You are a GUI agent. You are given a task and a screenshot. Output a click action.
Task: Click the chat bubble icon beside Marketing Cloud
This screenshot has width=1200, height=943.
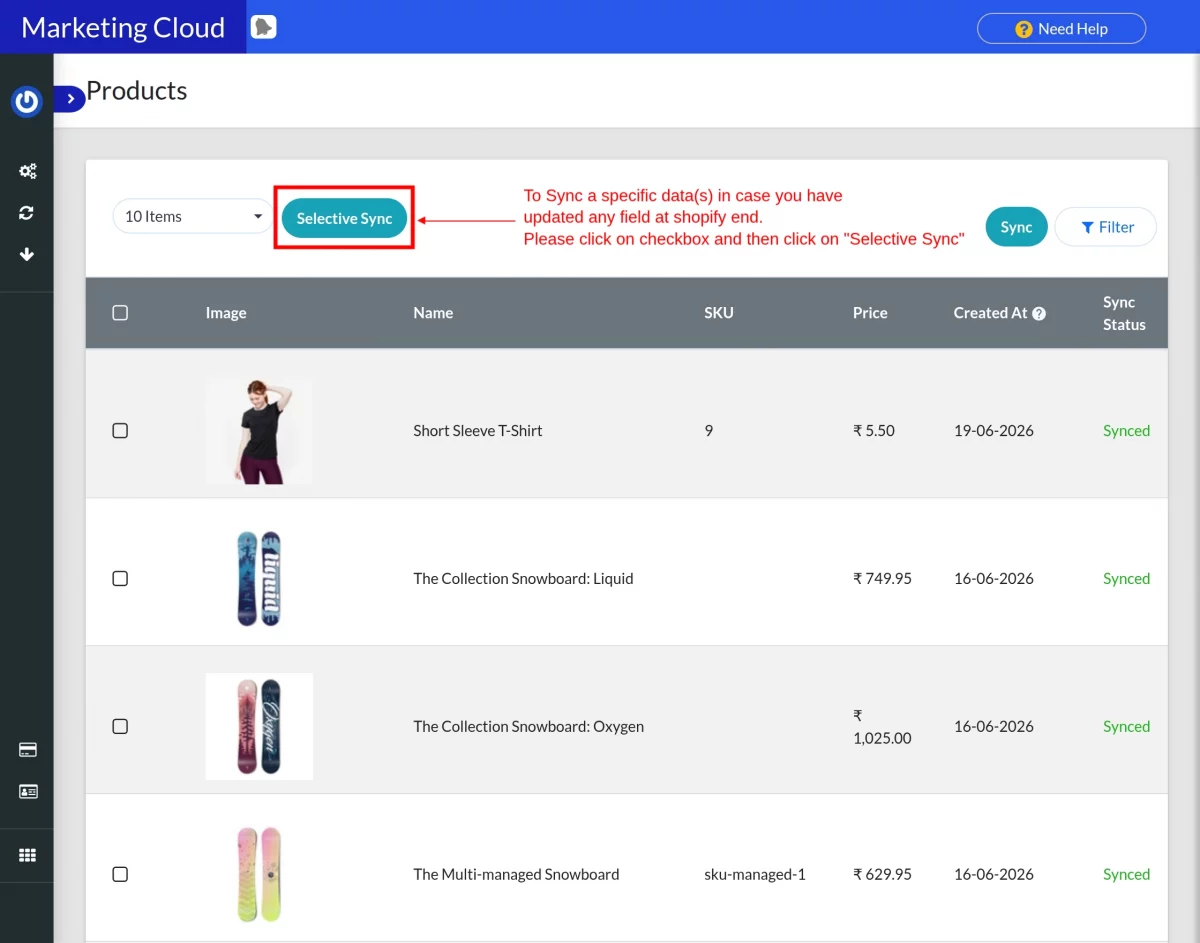[263, 27]
